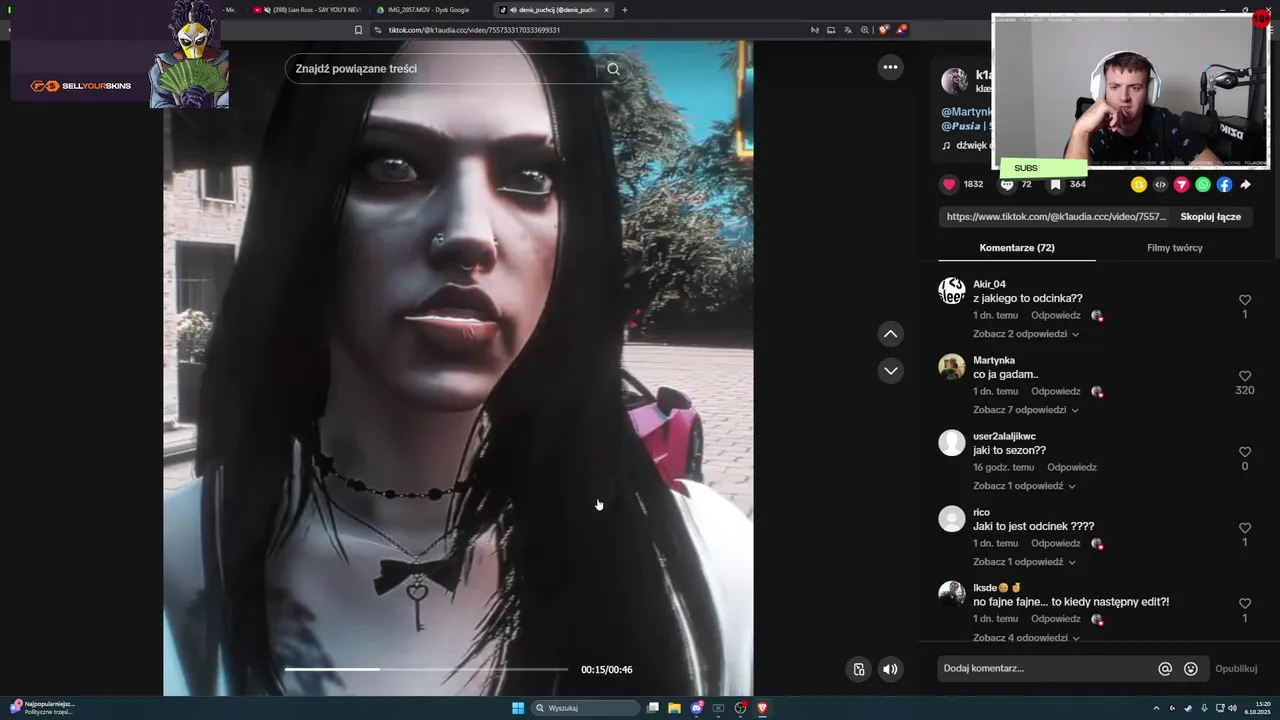
Task: Open the browser zoom magnifier icon
Action: pyautogui.click(x=865, y=30)
